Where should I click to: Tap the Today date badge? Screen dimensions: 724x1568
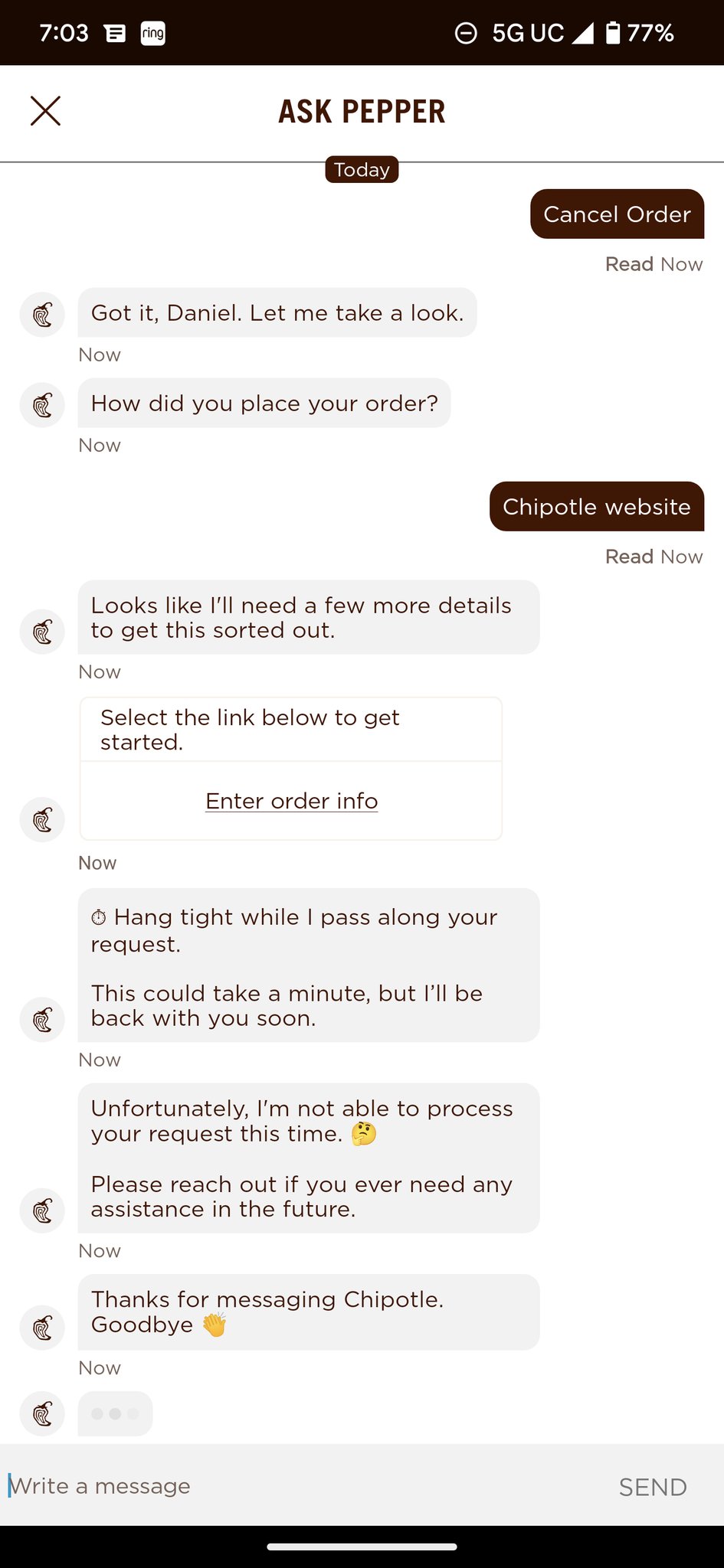(x=362, y=169)
